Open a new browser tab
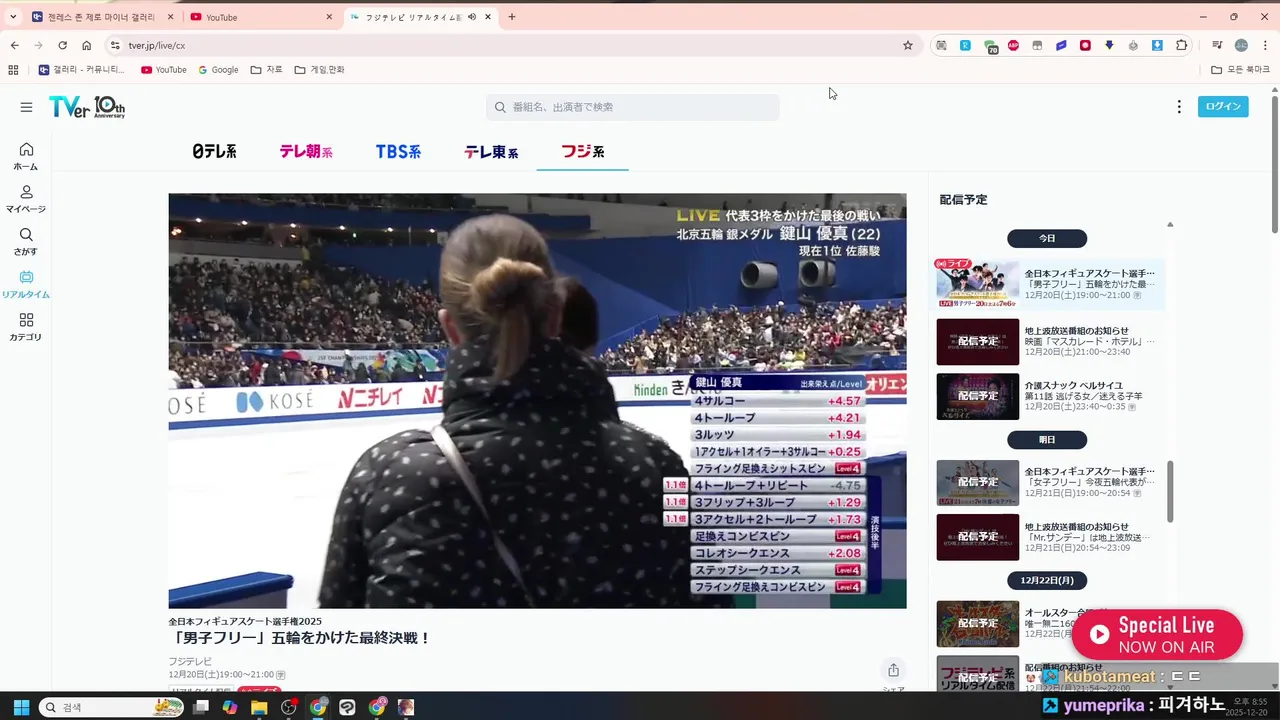Screen dimensions: 1280x720 (x=512, y=17)
